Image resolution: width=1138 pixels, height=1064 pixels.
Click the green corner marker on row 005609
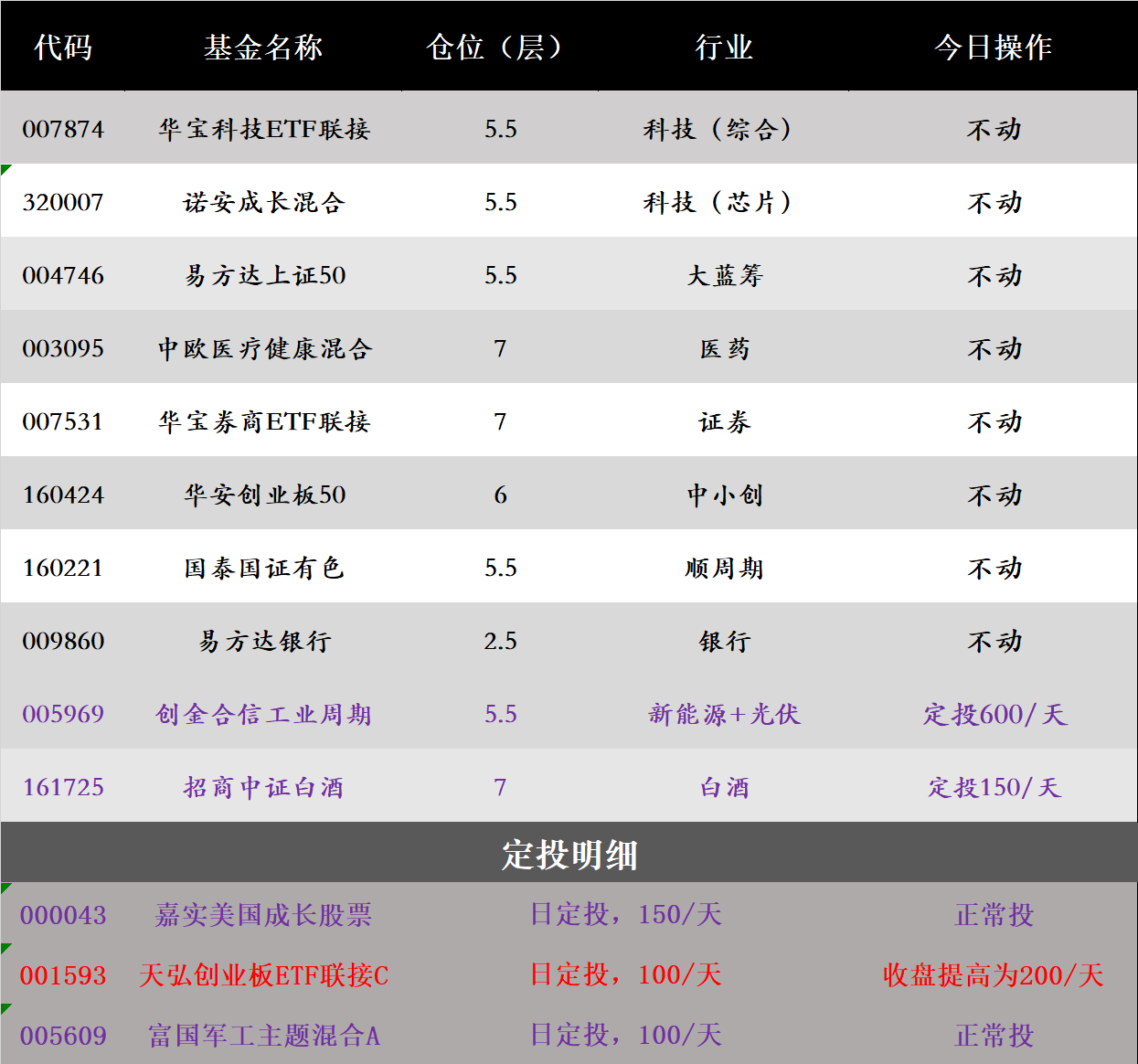[x=5, y=1007]
